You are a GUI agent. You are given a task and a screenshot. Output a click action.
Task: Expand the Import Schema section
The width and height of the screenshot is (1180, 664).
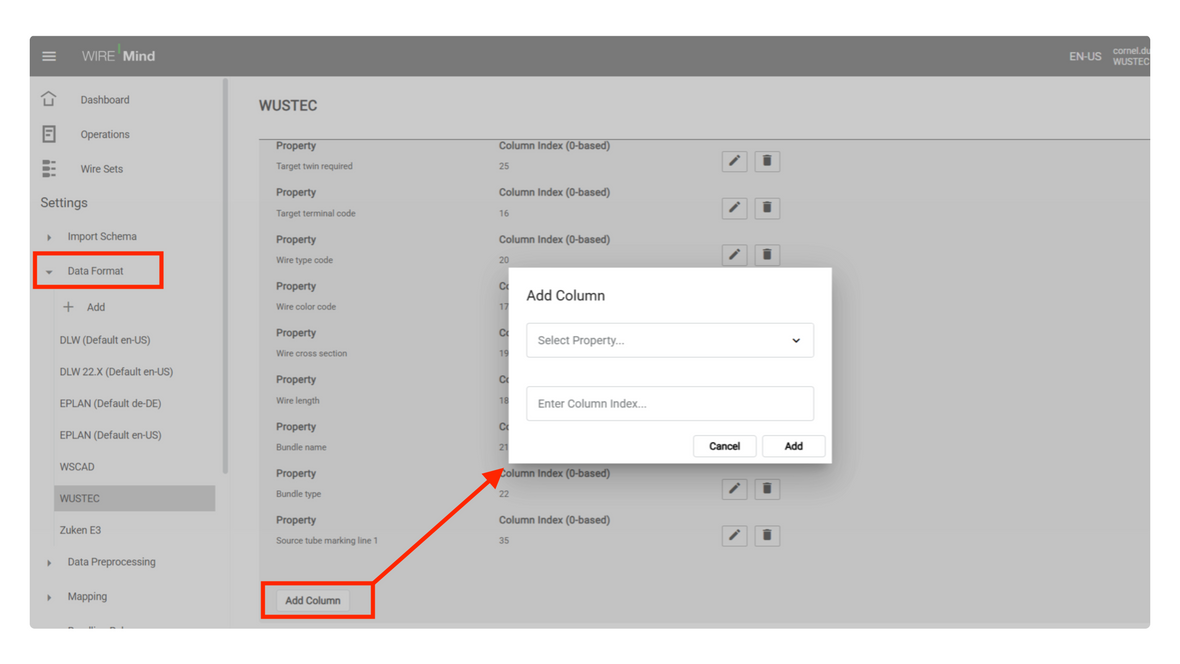pyautogui.click(x=49, y=237)
